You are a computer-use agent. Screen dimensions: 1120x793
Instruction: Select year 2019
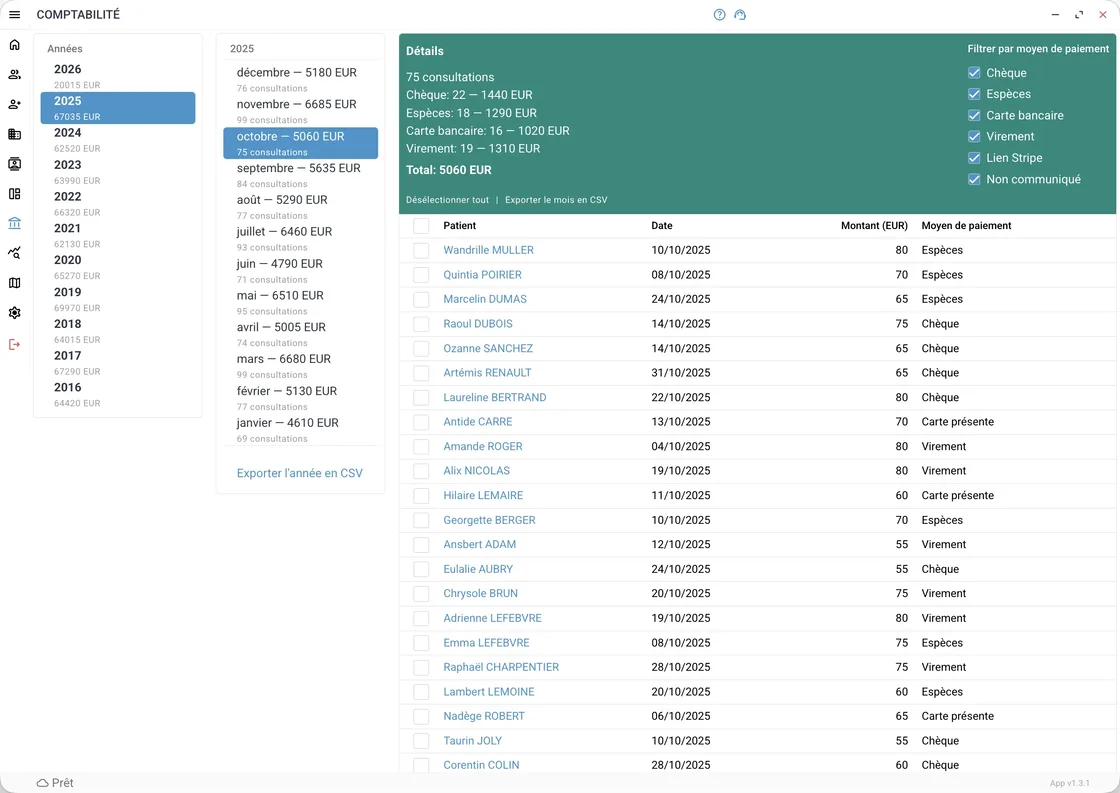click(x=118, y=299)
